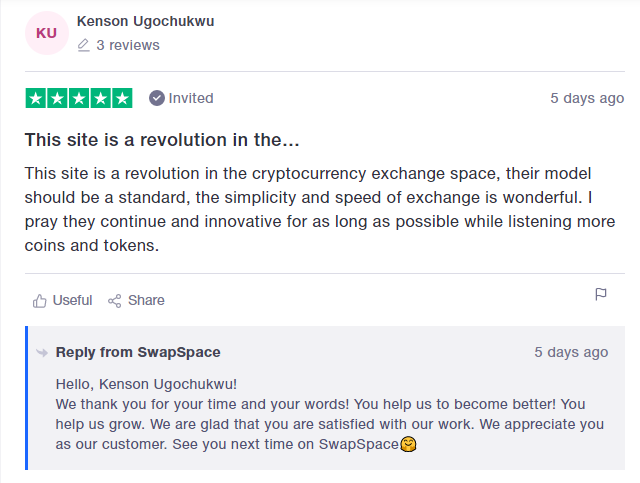Open Kenson Ugochukwu's profile name link

point(145,21)
